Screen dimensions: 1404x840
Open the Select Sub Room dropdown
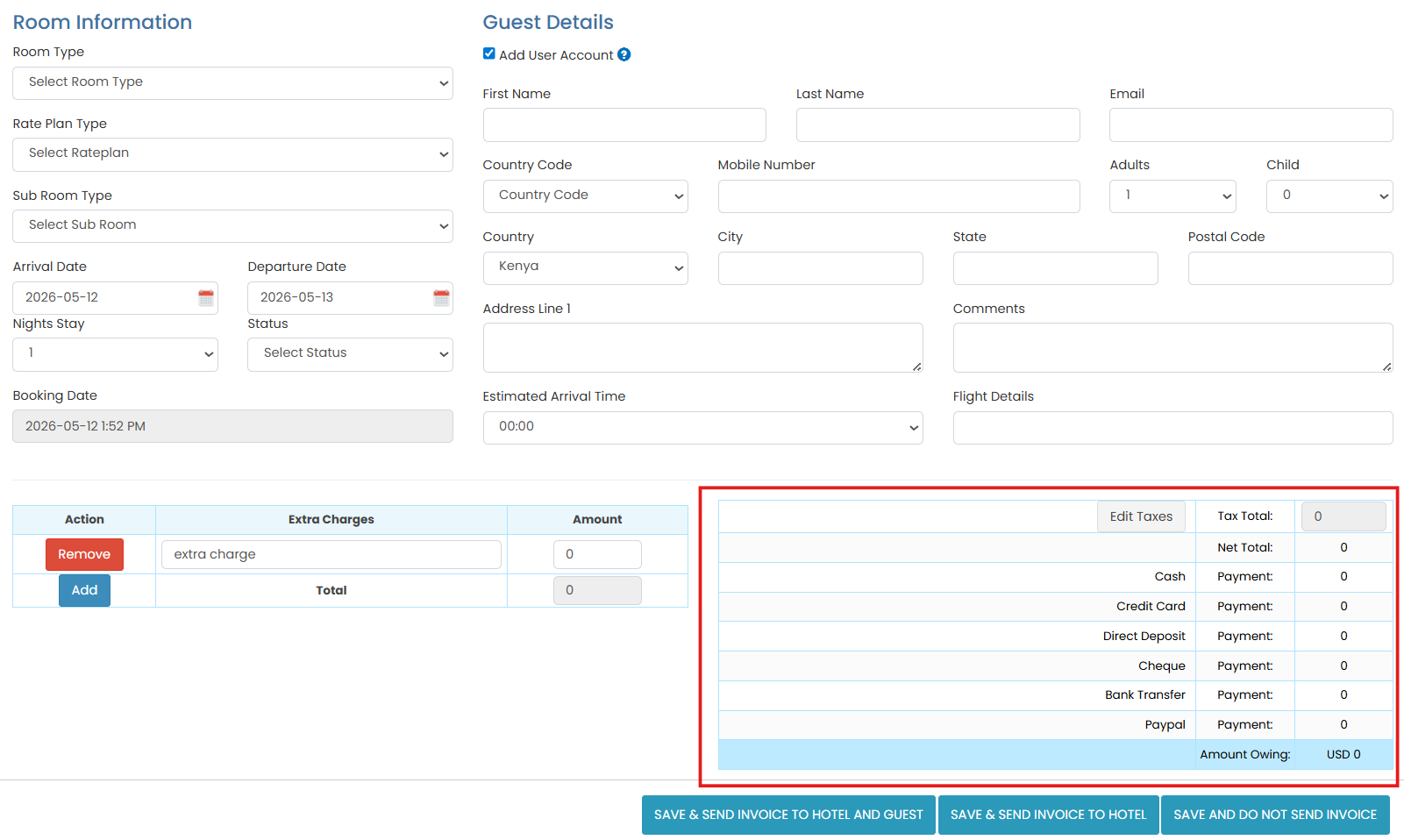click(x=232, y=226)
